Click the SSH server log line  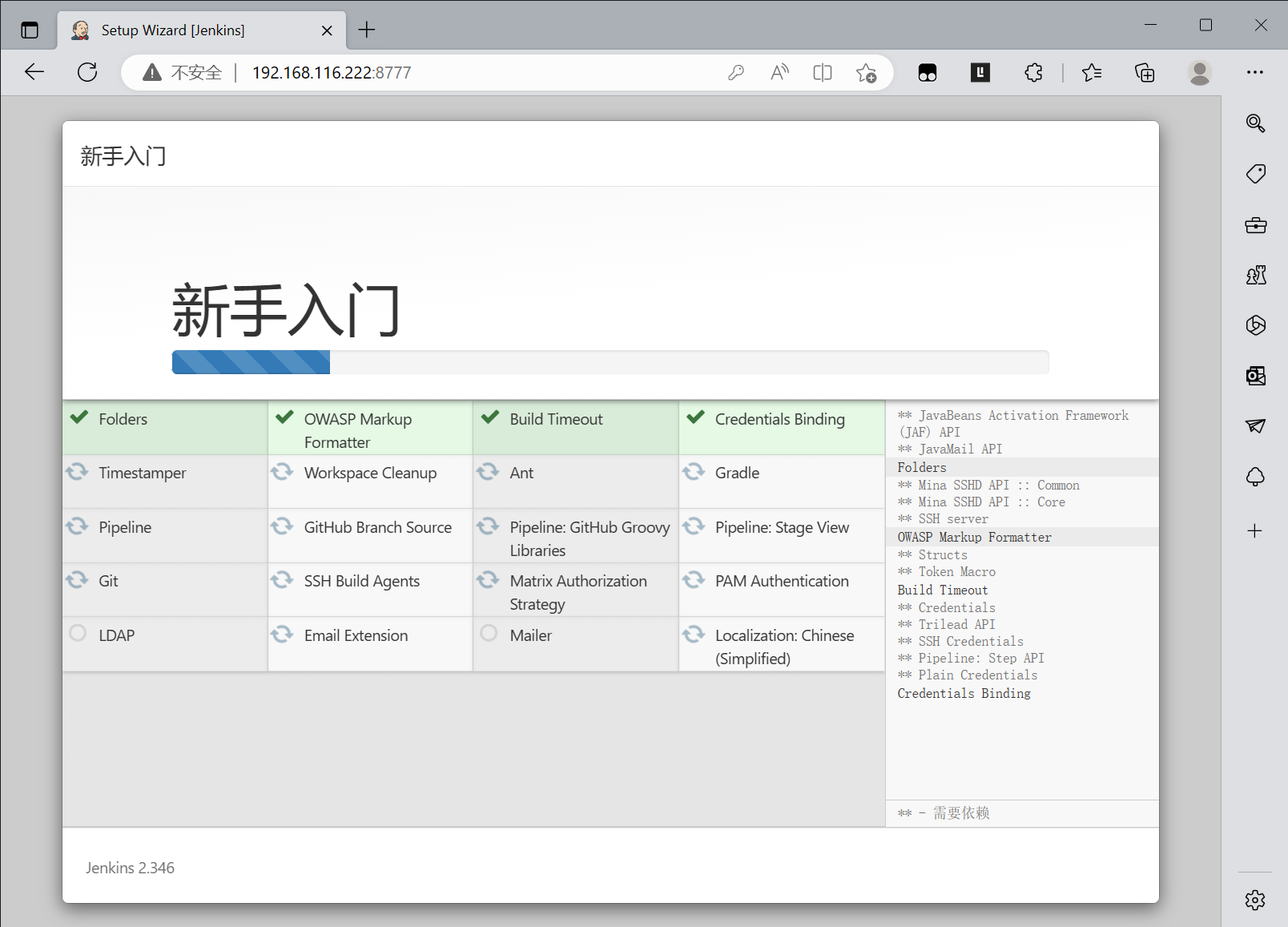[943, 519]
